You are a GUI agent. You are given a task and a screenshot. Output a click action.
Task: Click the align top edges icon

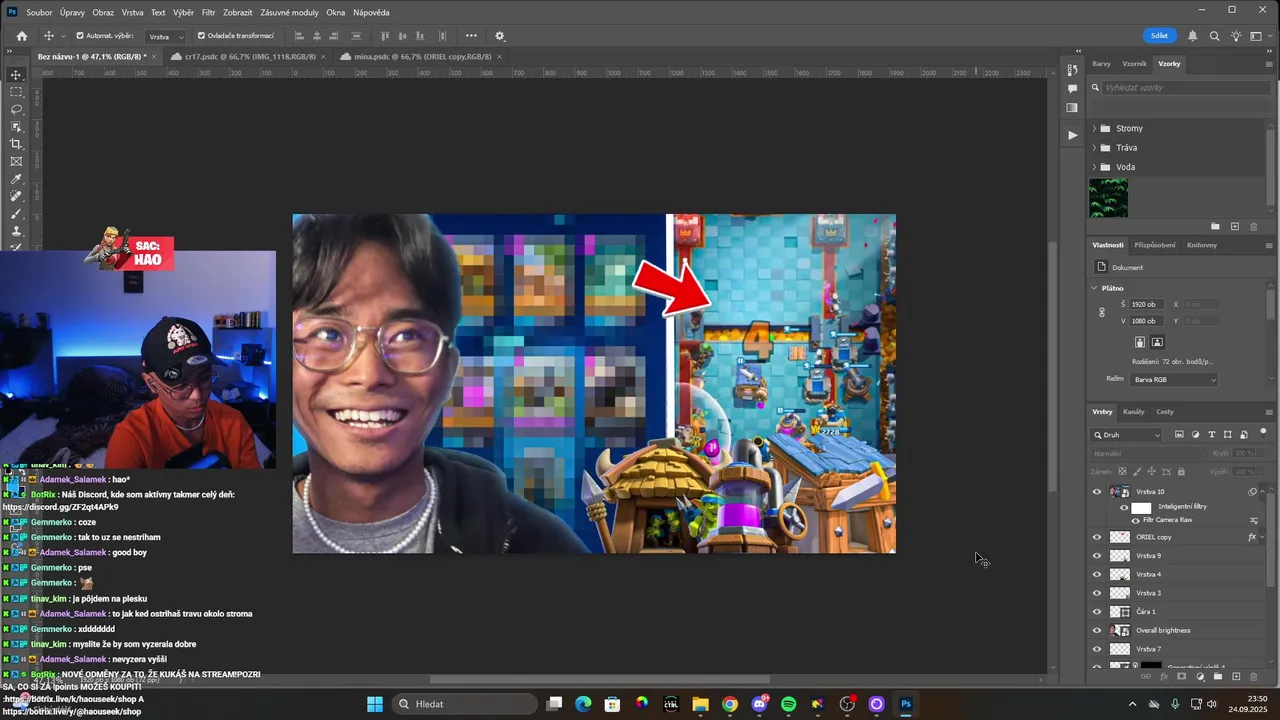click(386, 36)
